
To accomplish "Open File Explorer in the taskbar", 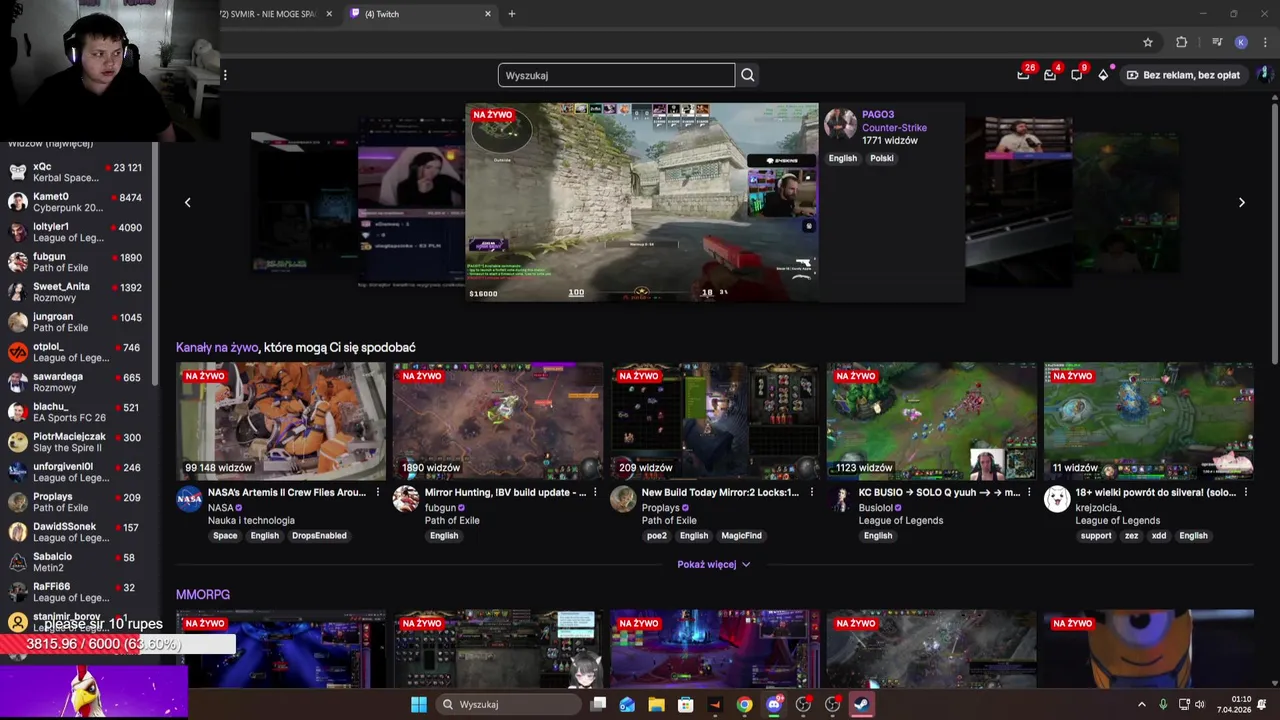I will coord(656,704).
